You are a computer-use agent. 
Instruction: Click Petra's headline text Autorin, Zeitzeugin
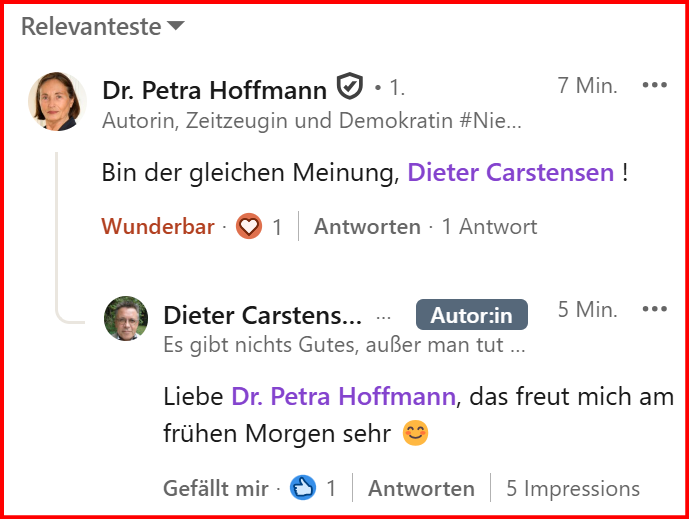tap(311, 122)
